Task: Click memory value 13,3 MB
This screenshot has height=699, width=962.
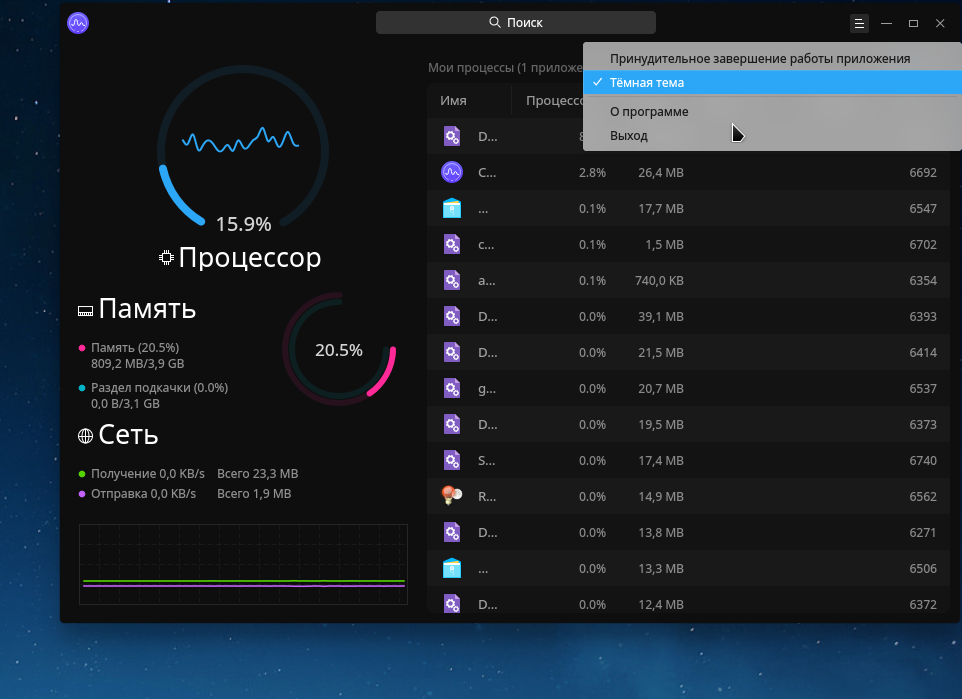Action: [x=661, y=568]
